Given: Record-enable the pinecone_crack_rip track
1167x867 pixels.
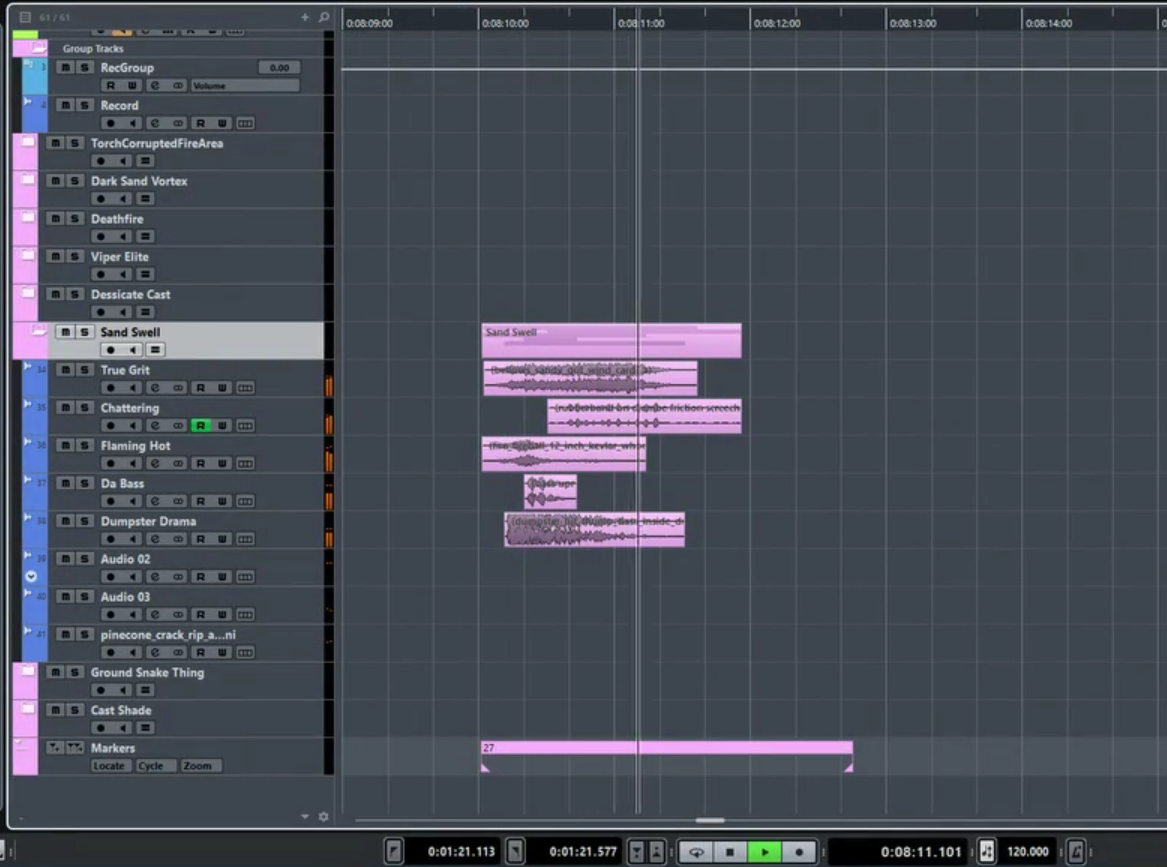Looking at the screenshot, I should [x=111, y=653].
